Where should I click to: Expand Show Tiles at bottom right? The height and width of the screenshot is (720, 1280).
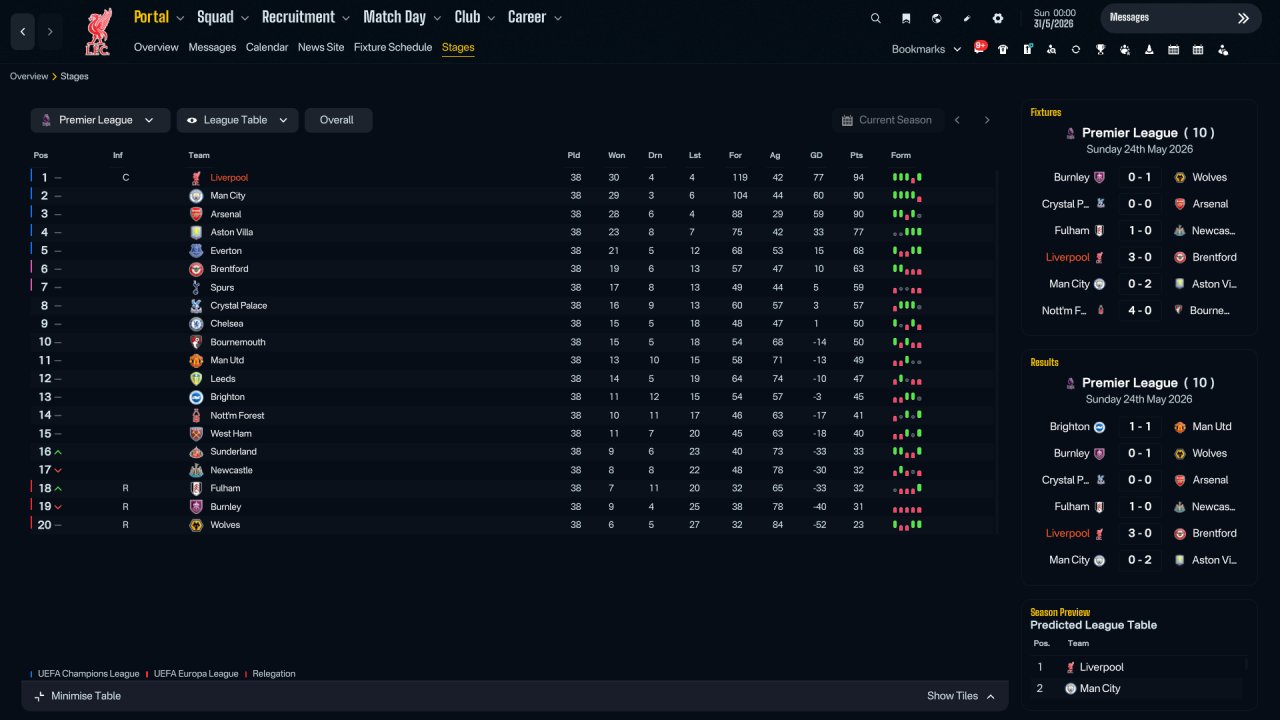click(961, 696)
